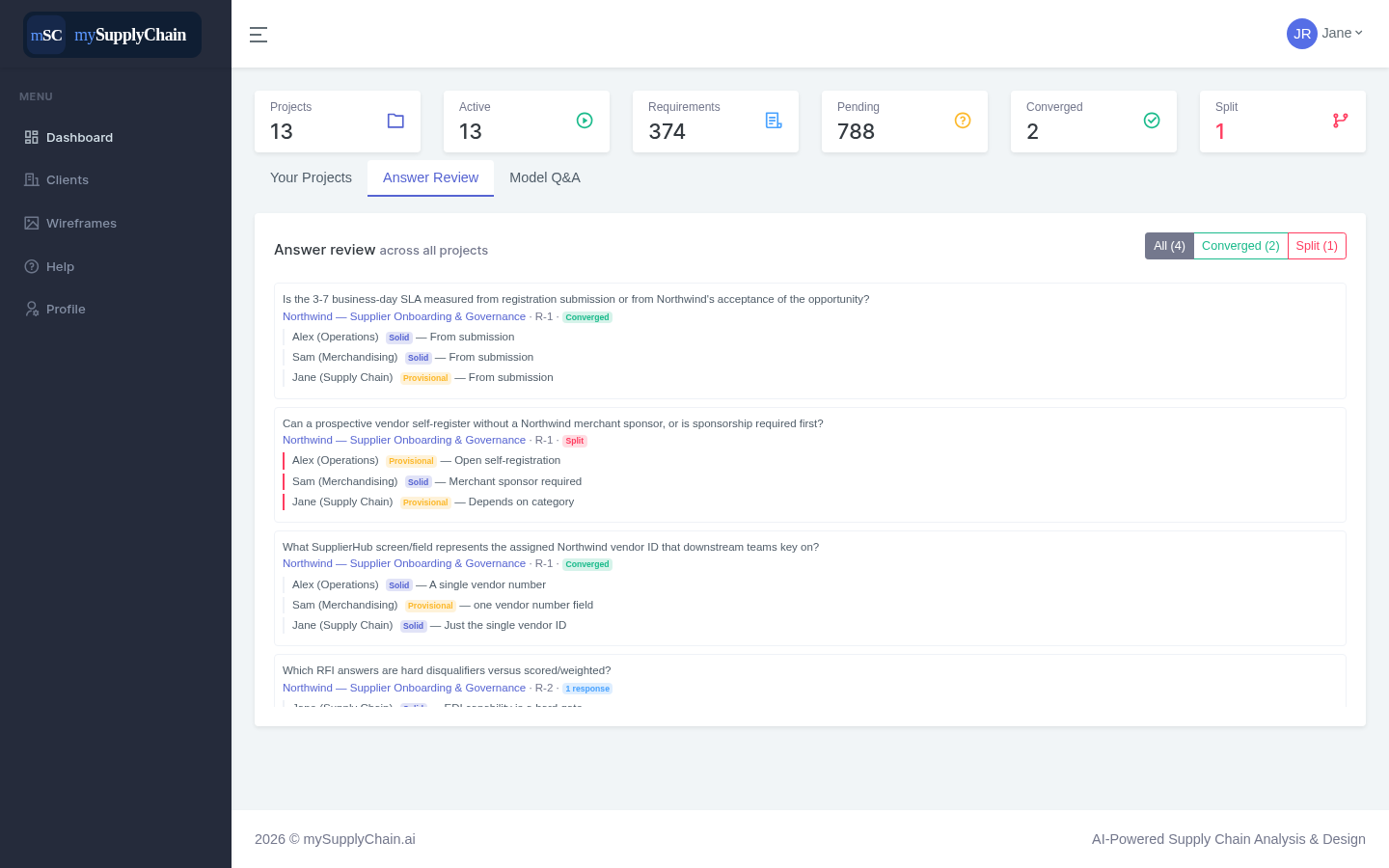1389x868 pixels.
Task: Click 'Depends on category' answer by Jane
Action: 521,502
